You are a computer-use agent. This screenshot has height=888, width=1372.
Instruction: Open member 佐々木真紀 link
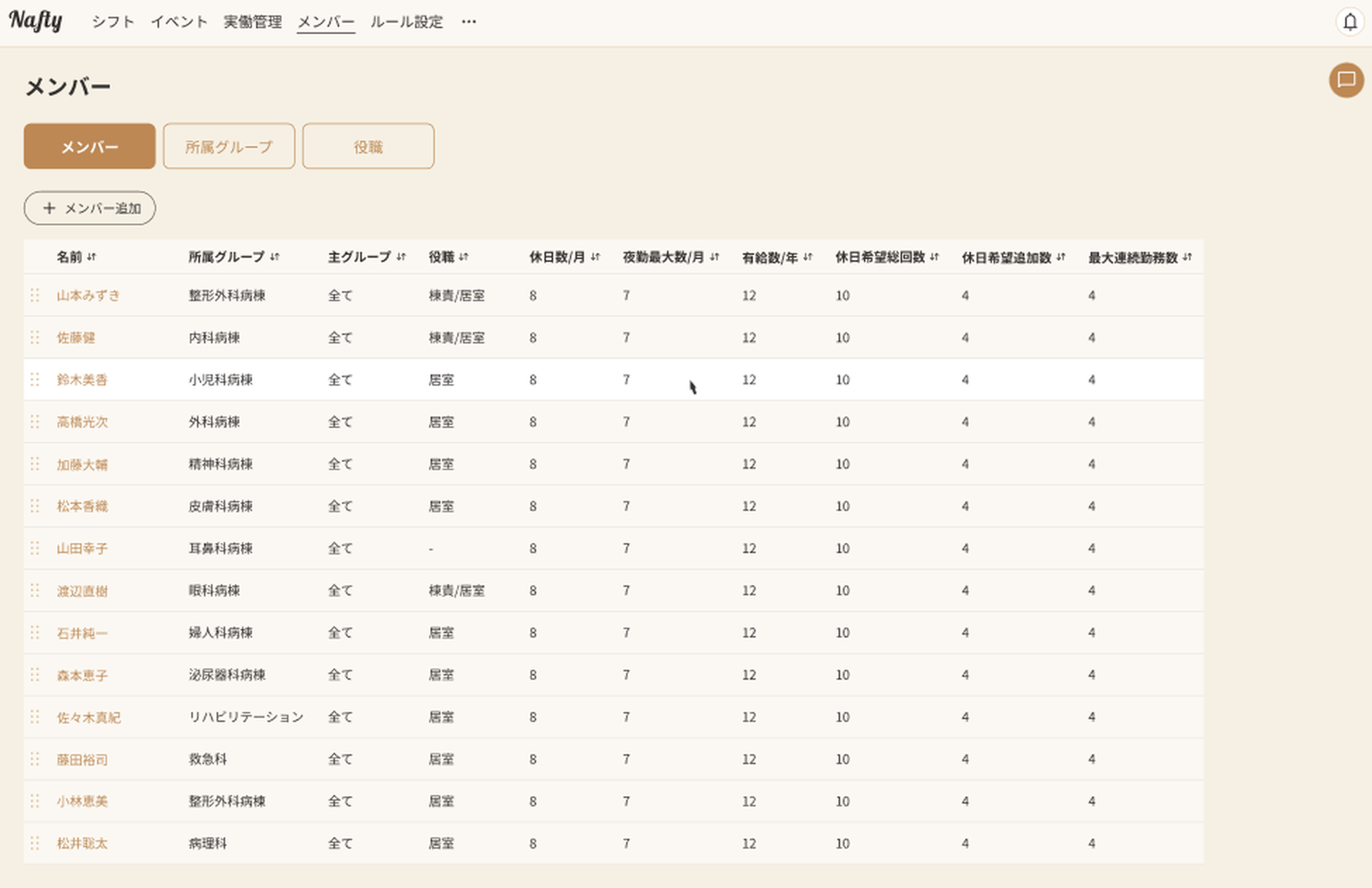click(89, 717)
